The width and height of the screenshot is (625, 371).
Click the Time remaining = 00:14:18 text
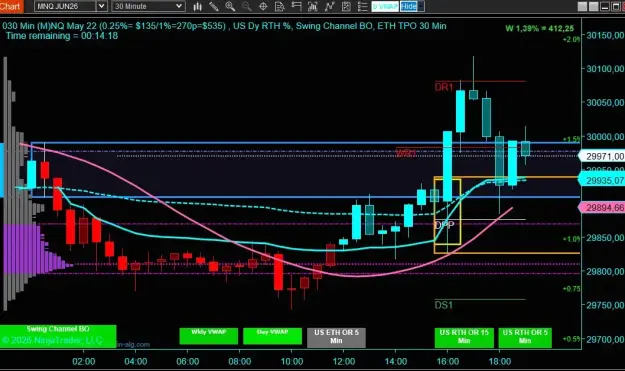62,36
